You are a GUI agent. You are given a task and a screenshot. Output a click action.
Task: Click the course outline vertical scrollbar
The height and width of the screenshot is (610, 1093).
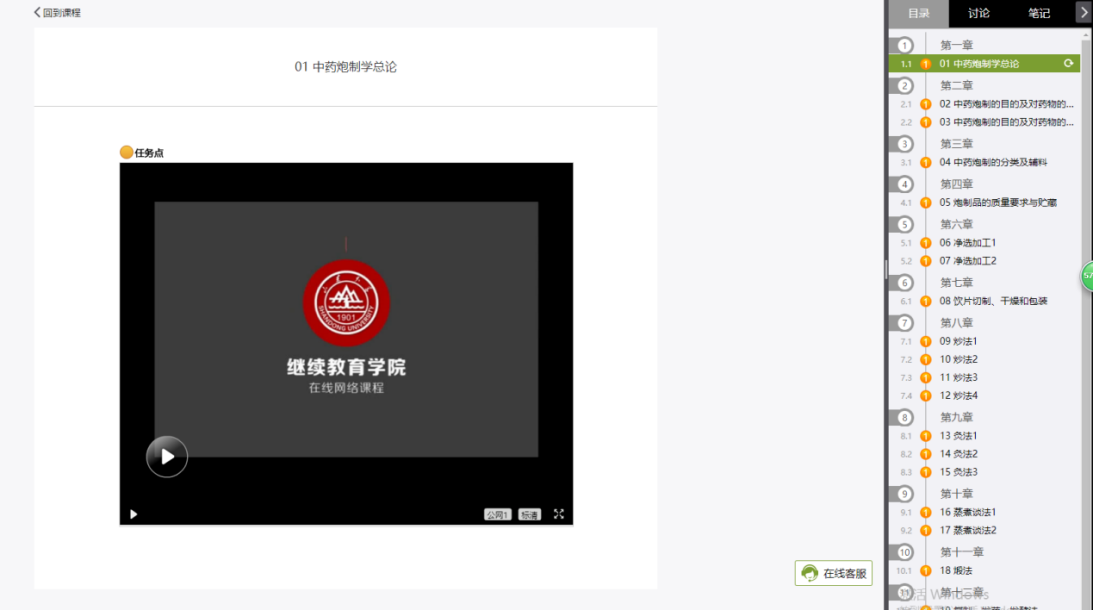coord(1086,300)
